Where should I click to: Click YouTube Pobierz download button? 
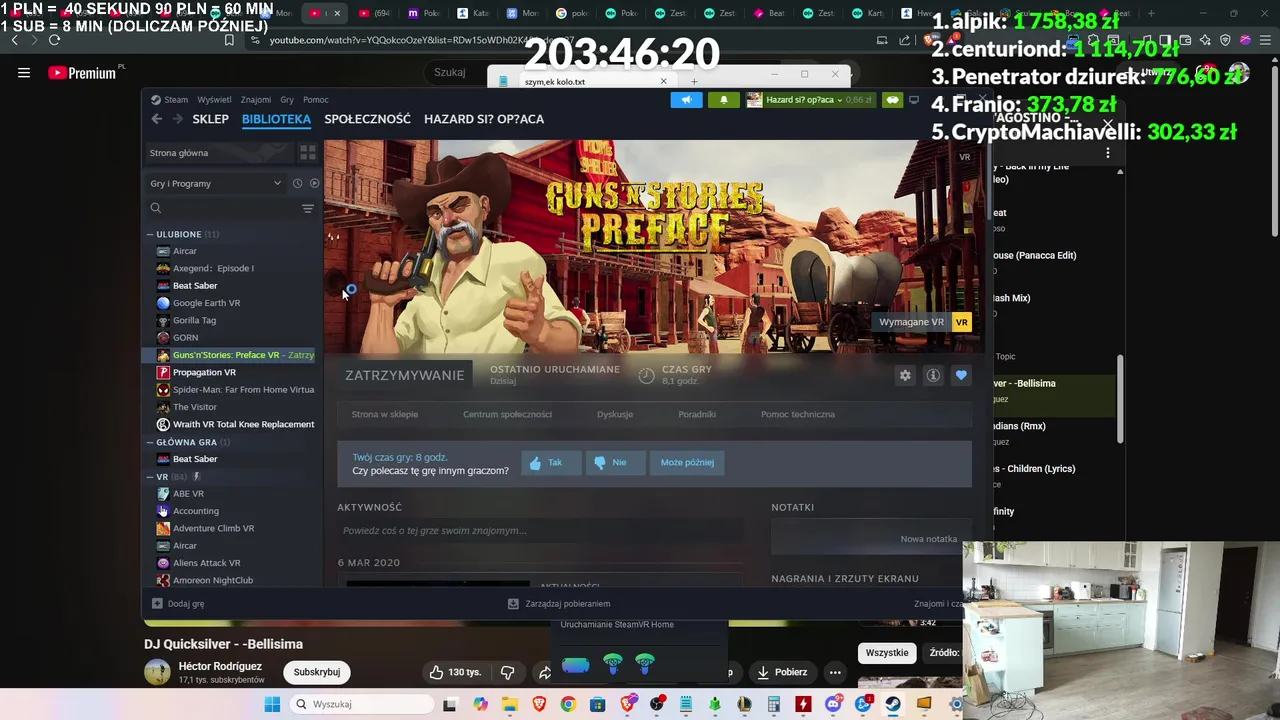pos(781,672)
